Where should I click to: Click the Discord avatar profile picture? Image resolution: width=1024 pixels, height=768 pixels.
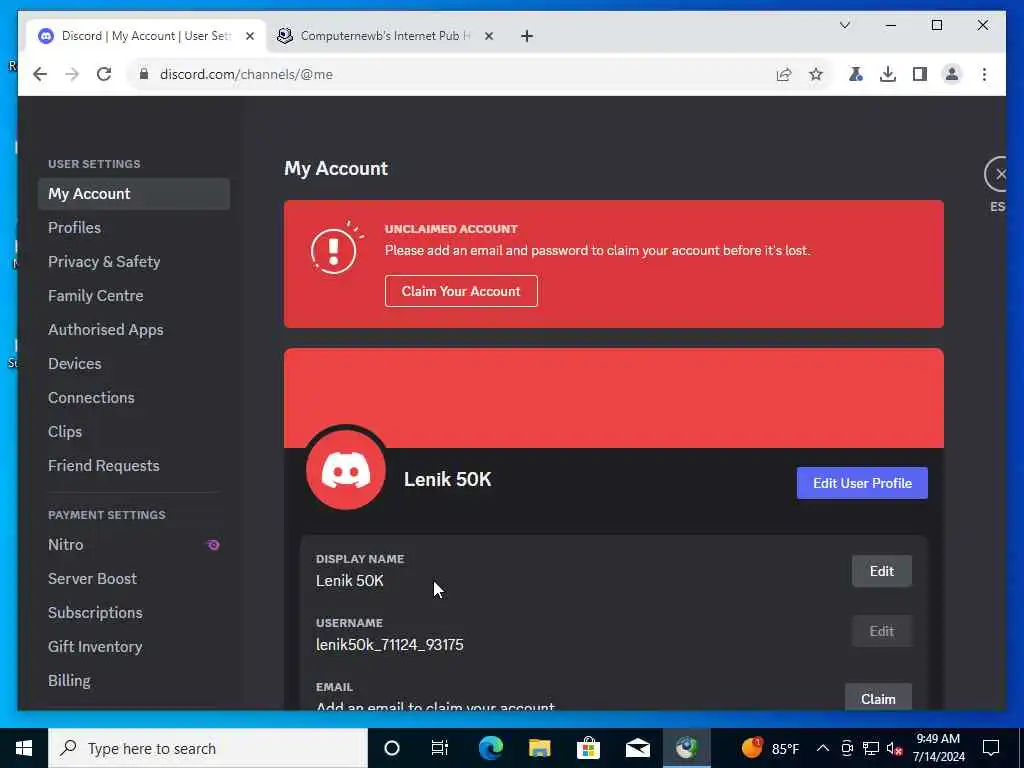point(346,470)
